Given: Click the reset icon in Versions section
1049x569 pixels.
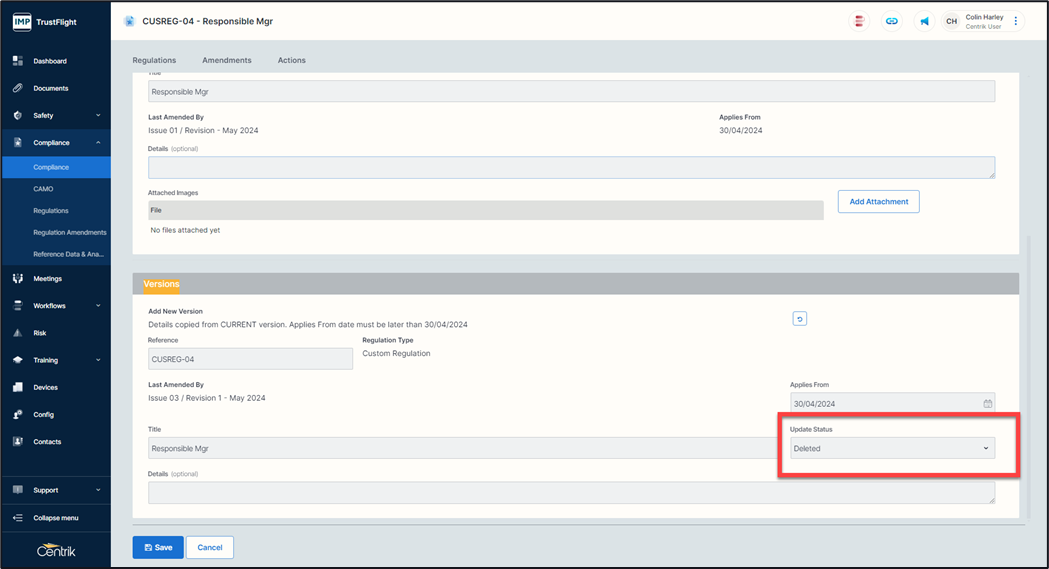Looking at the screenshot, I should (799, 319).
